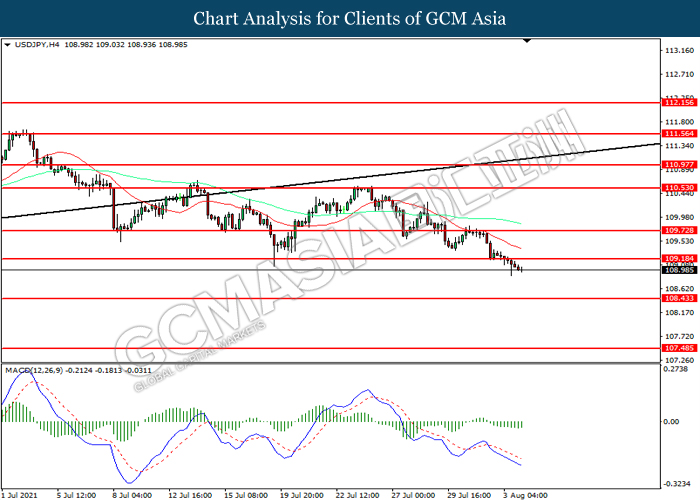This screenshot has height=500, width=700.
Task: Click the MACD 0.00 zero axis label
Action: pyautogui.click(x=674, y=421)
